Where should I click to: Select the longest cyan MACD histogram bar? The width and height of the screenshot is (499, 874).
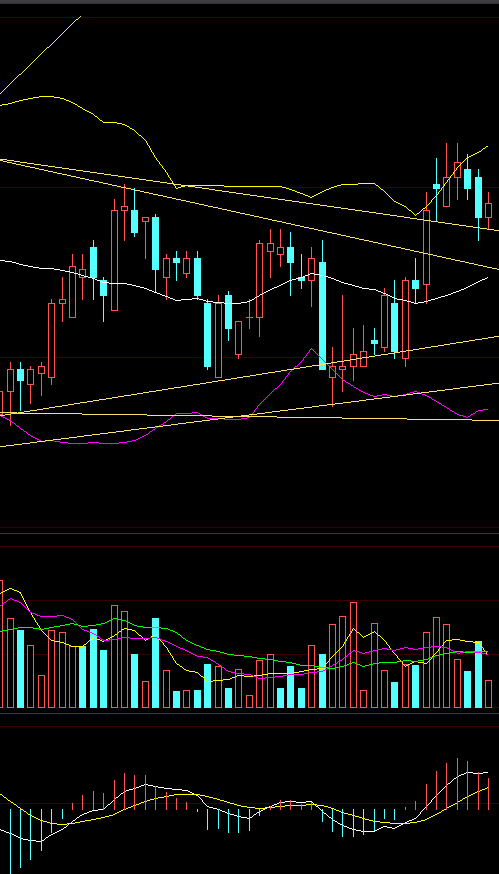(20, 838)
